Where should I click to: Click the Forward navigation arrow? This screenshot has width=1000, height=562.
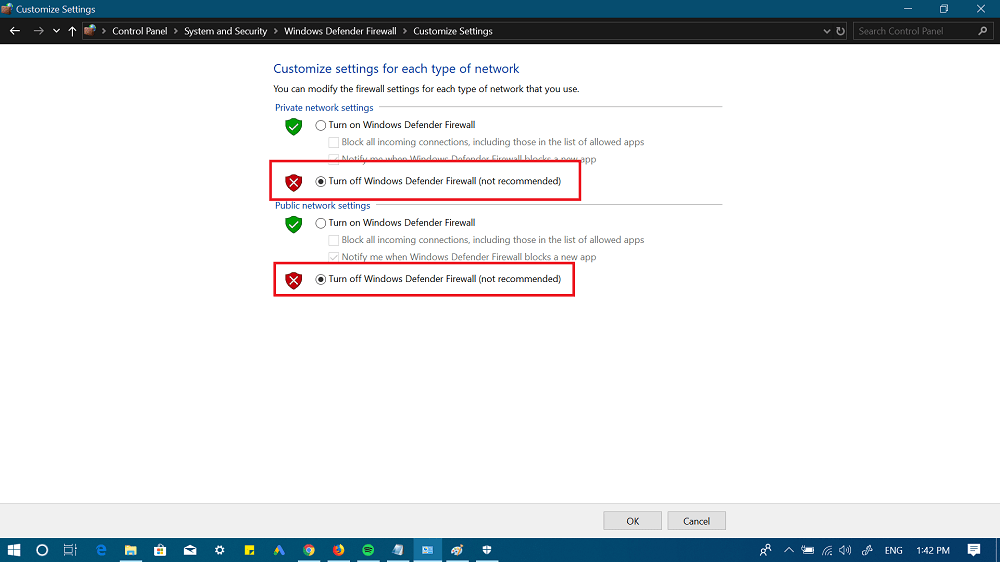tap(38, 31)
